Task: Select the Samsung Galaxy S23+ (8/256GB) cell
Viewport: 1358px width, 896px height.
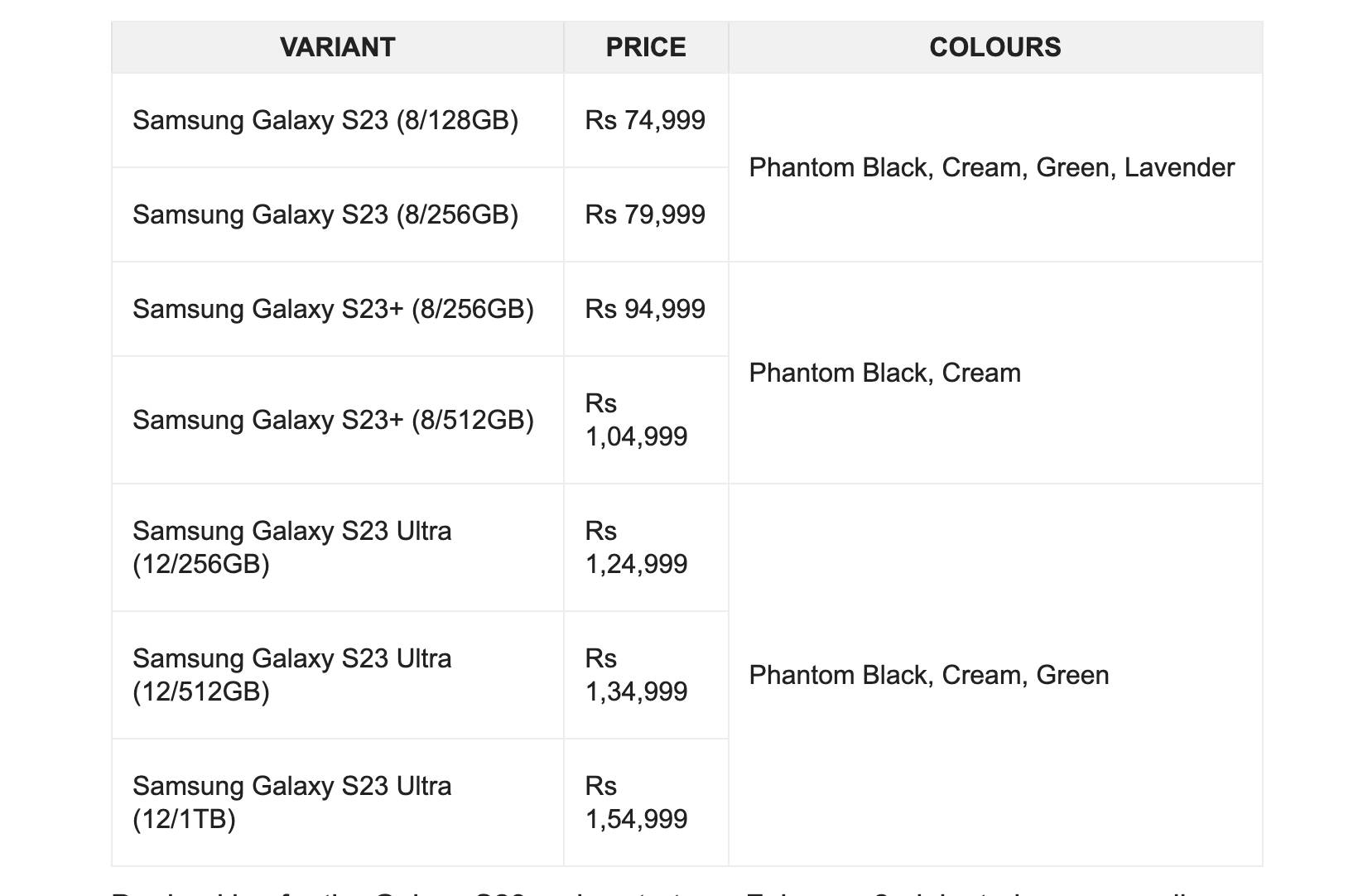Action: pyautogui.click(x=333, y=309)
